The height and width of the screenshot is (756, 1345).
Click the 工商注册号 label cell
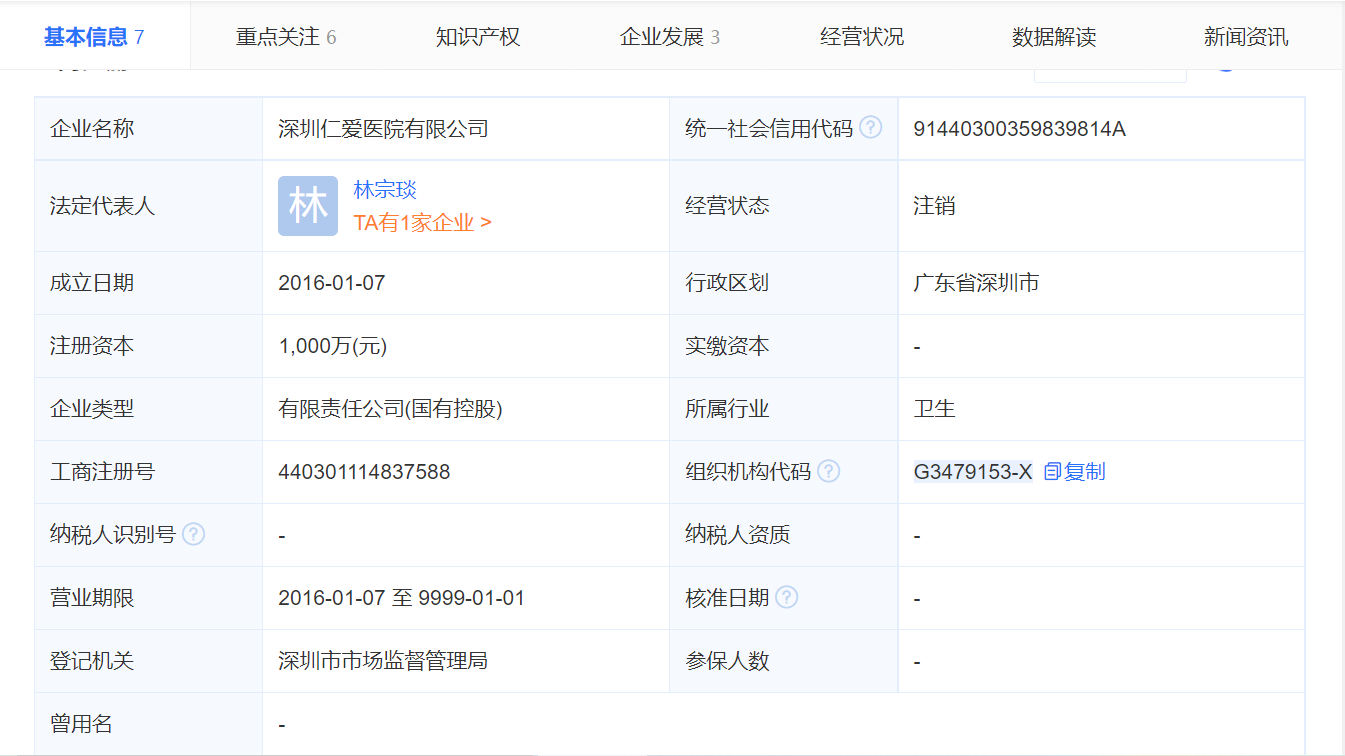[149, 471]
